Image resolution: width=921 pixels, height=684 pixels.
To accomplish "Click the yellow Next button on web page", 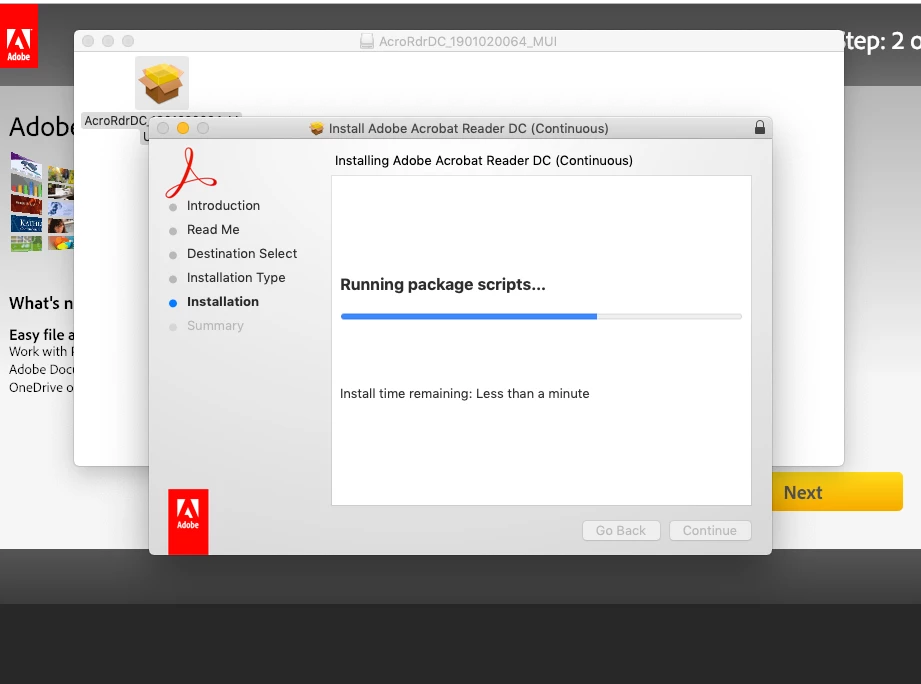I will (837, 492).
